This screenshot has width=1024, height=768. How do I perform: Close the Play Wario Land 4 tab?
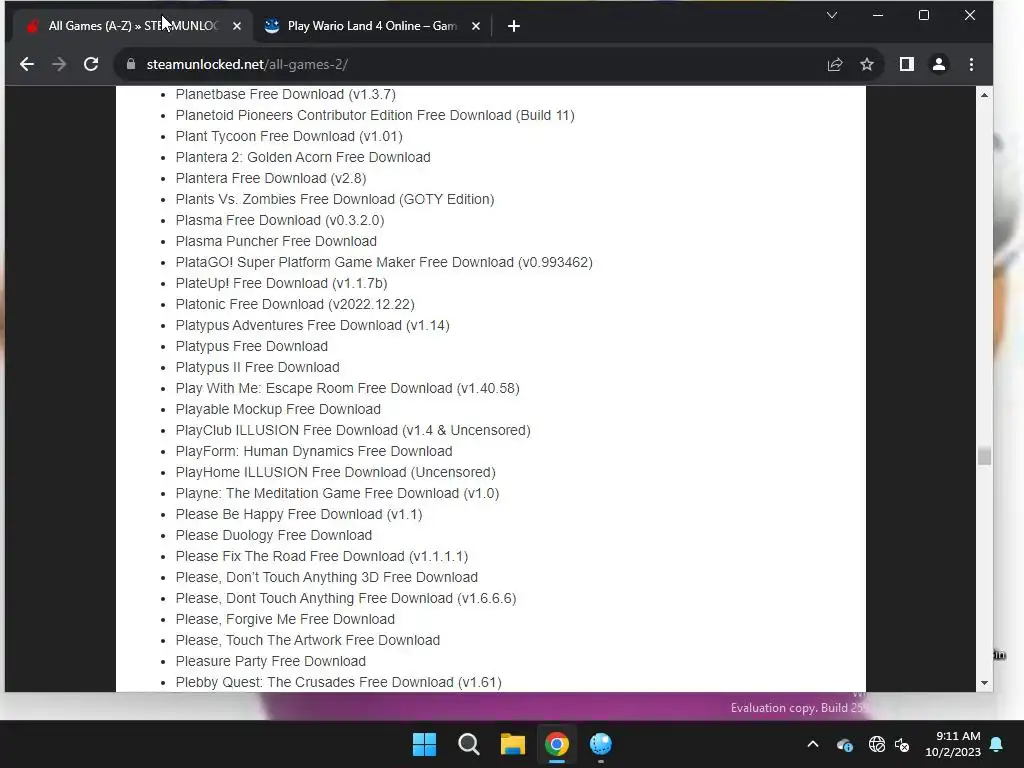476,26
